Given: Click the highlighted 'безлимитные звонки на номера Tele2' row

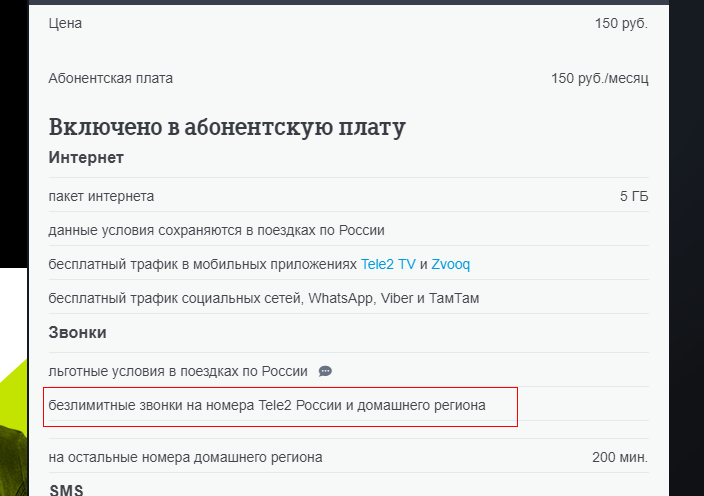Looking at the screenshot, I should [281, 407].
